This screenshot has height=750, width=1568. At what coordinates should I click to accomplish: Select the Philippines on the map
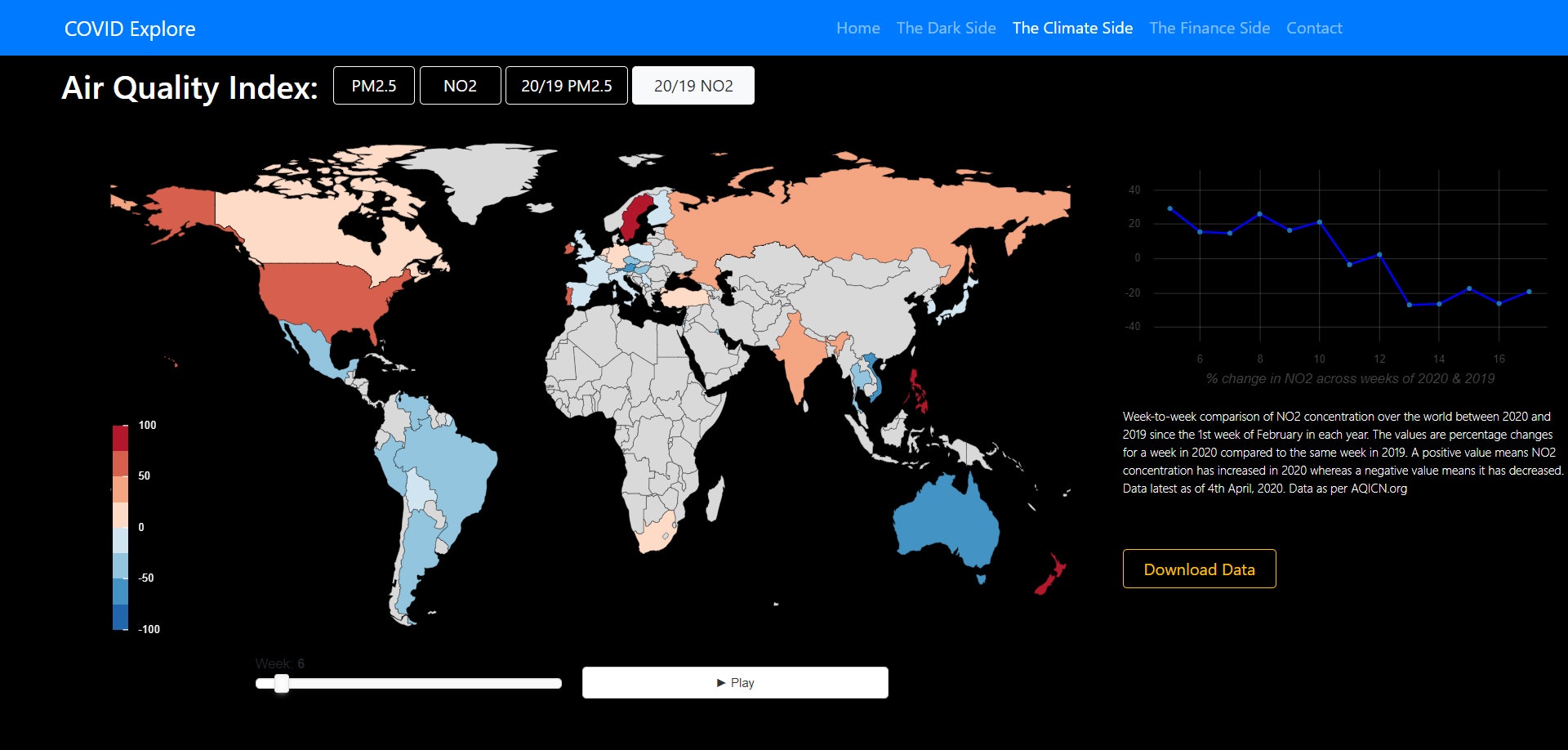(x=919, y=391)
